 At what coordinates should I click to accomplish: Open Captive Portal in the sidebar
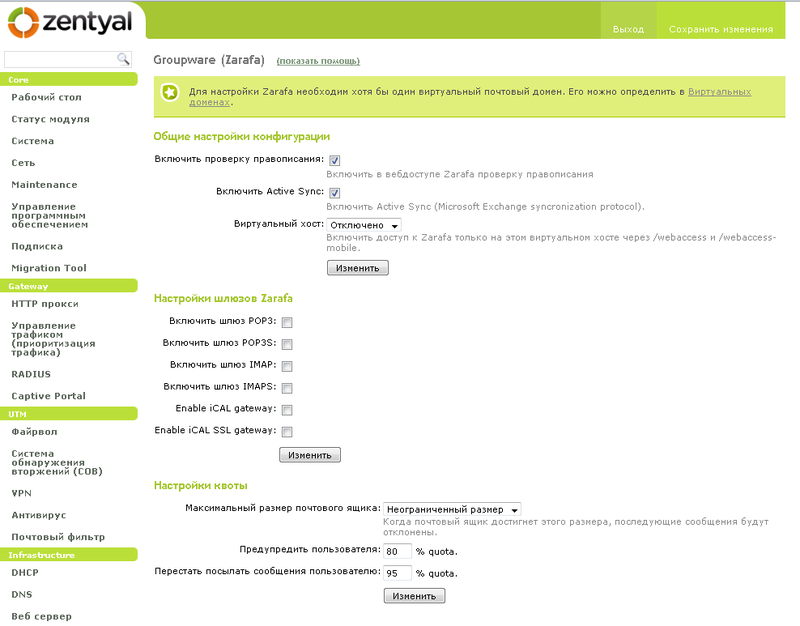click(x=48, y=396)
